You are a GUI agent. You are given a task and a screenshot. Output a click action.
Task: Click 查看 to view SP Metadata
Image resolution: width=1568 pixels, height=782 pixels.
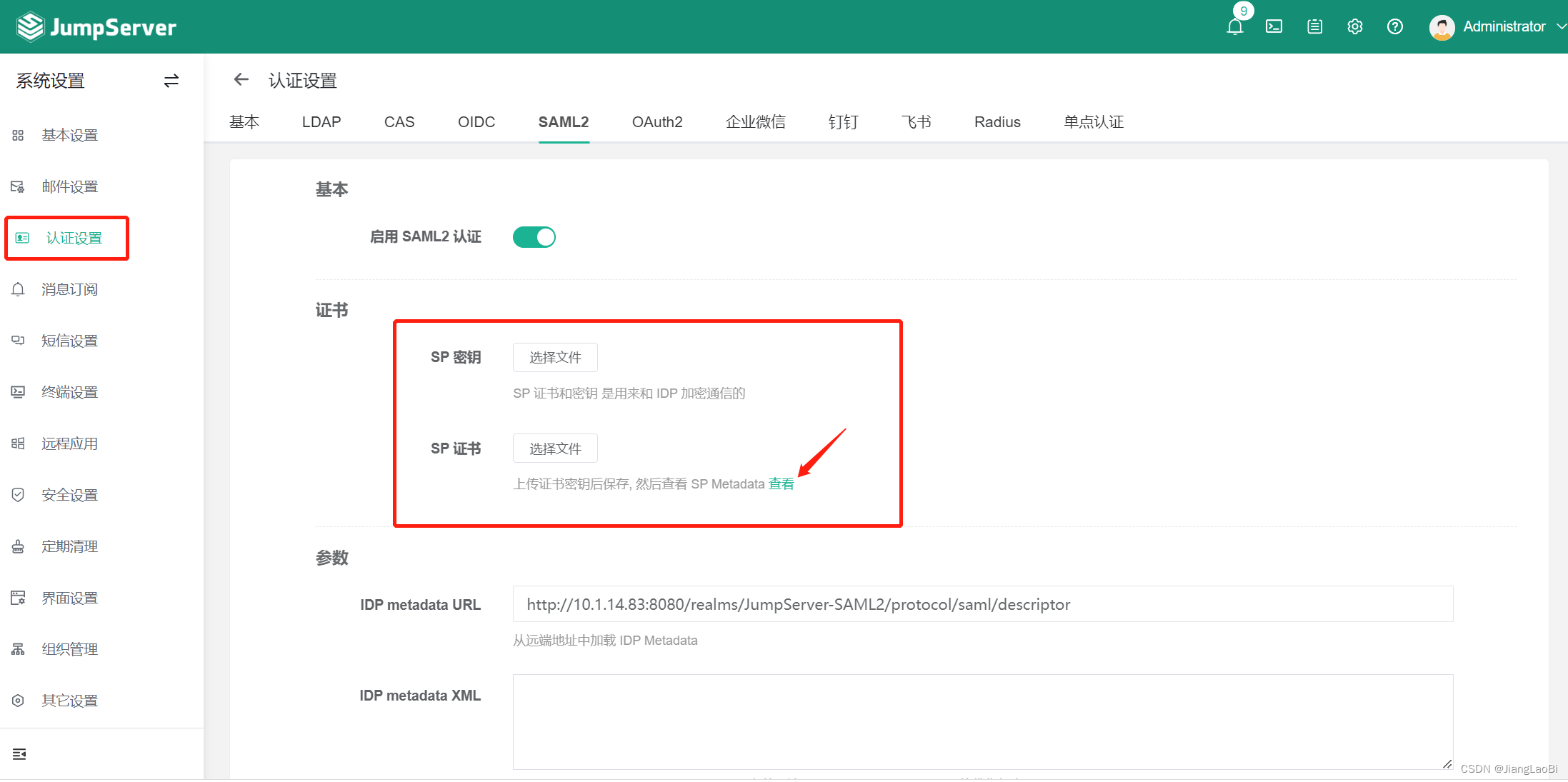(x=780, y=483)
